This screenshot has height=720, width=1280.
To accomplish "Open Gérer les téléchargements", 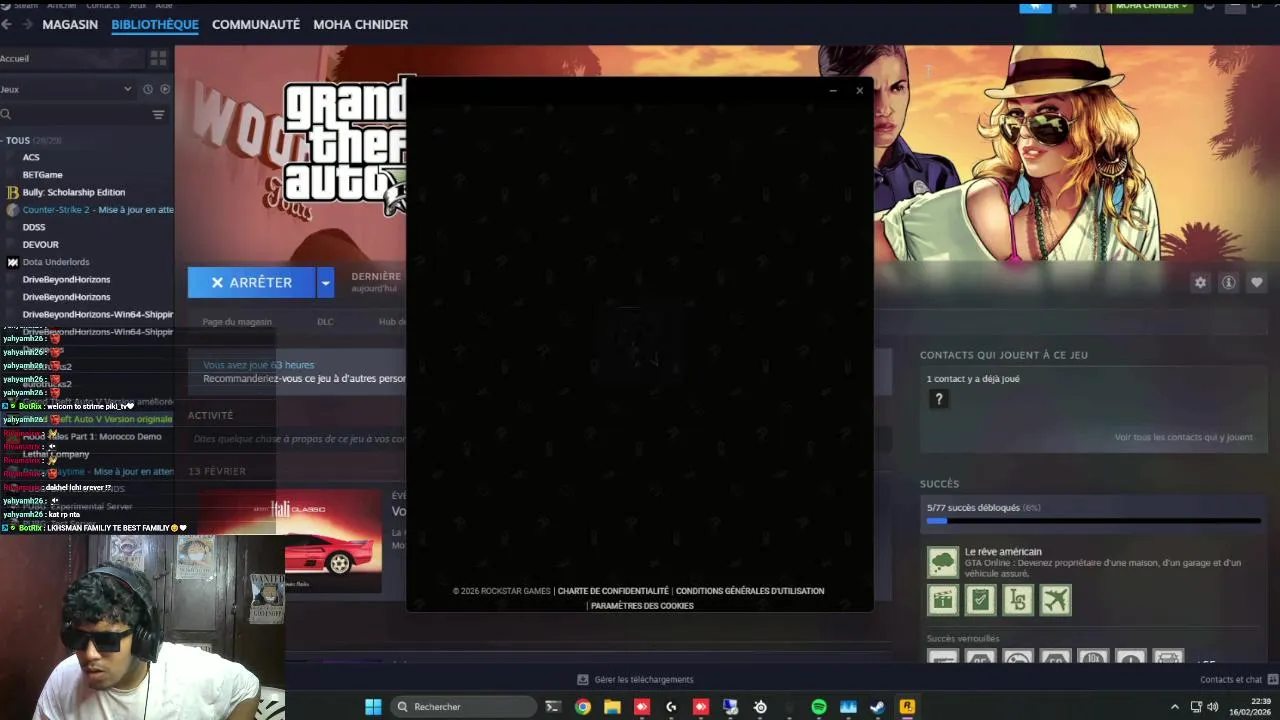I will pyautogui.click(x=635, y=679).
